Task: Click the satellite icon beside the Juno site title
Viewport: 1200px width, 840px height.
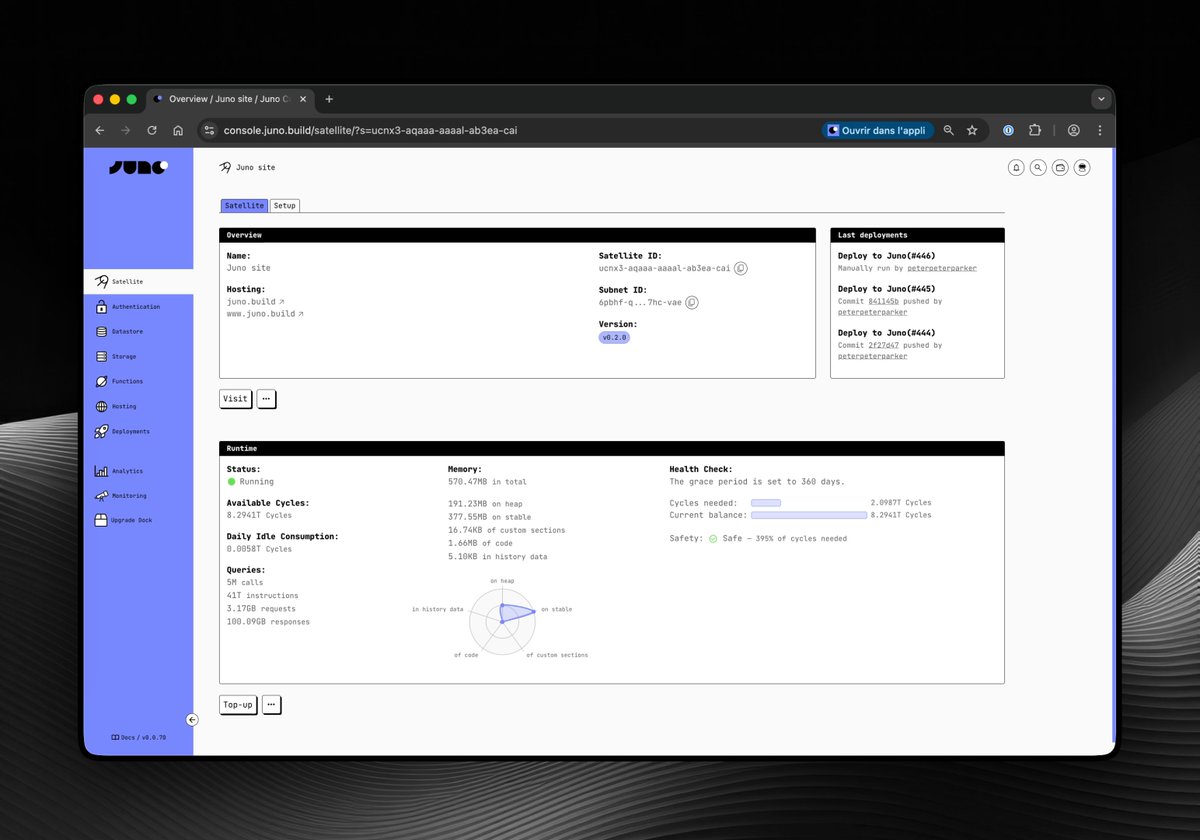Action: pos(225,168)
